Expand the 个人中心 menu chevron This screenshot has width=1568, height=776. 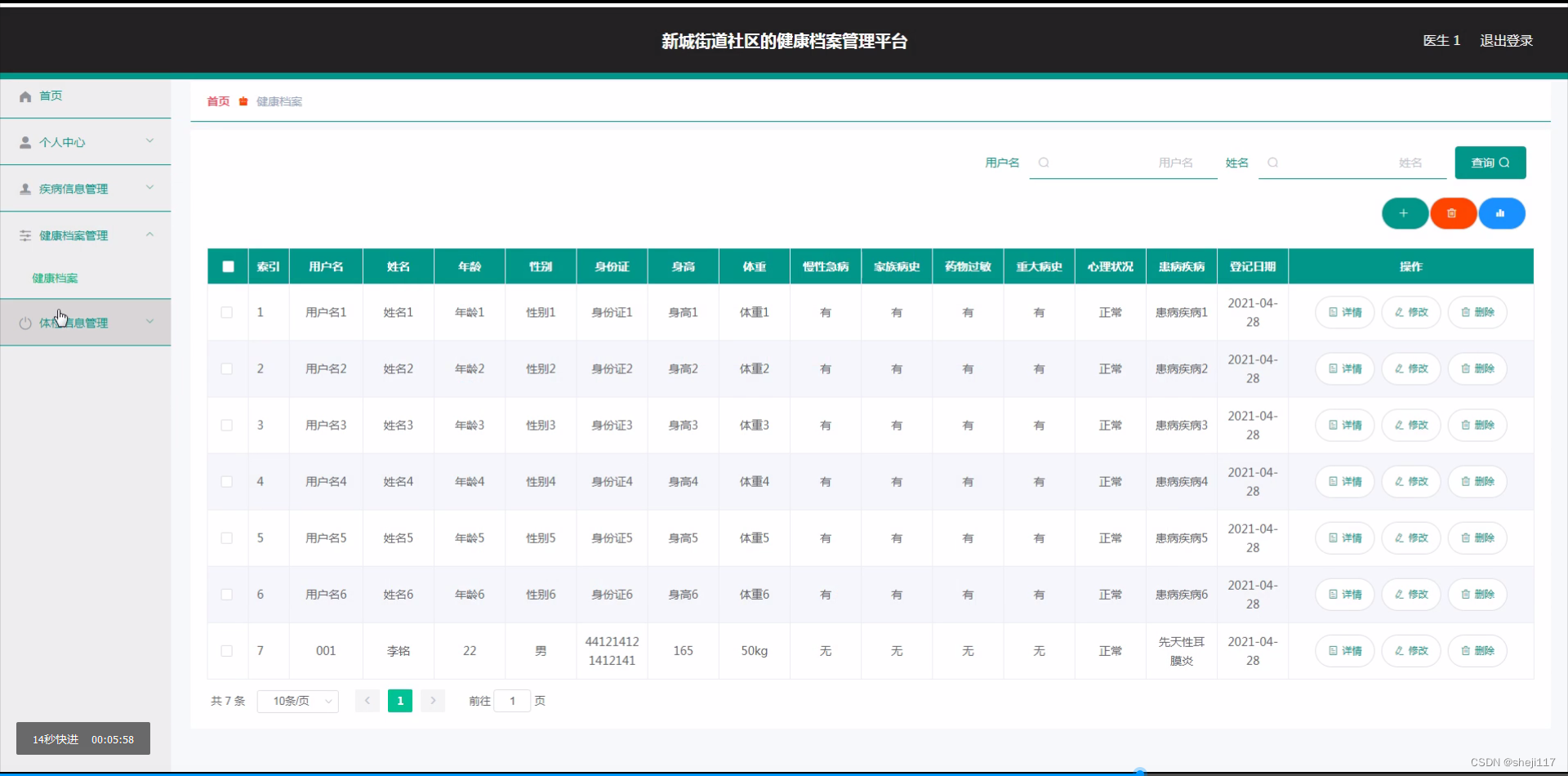point(150,140)
